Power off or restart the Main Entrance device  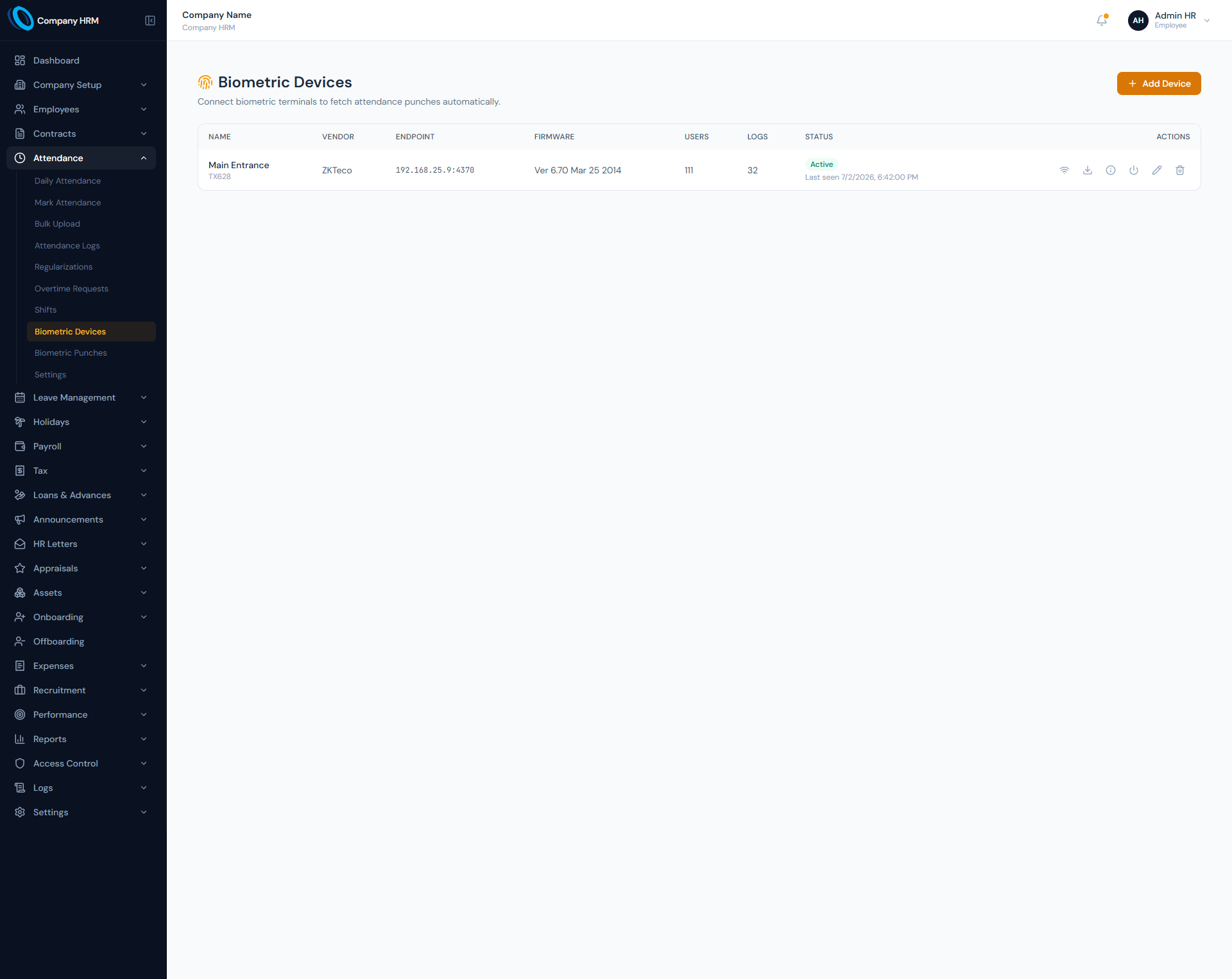point(1134,170)
